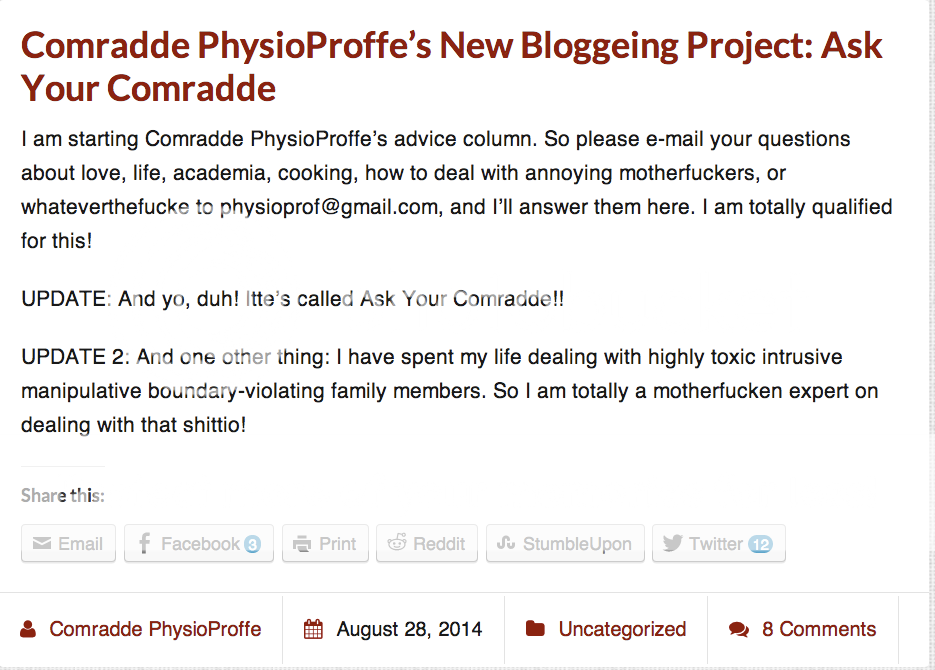
Task: Click the printer icon beside Print
Action: pos(302,544)
